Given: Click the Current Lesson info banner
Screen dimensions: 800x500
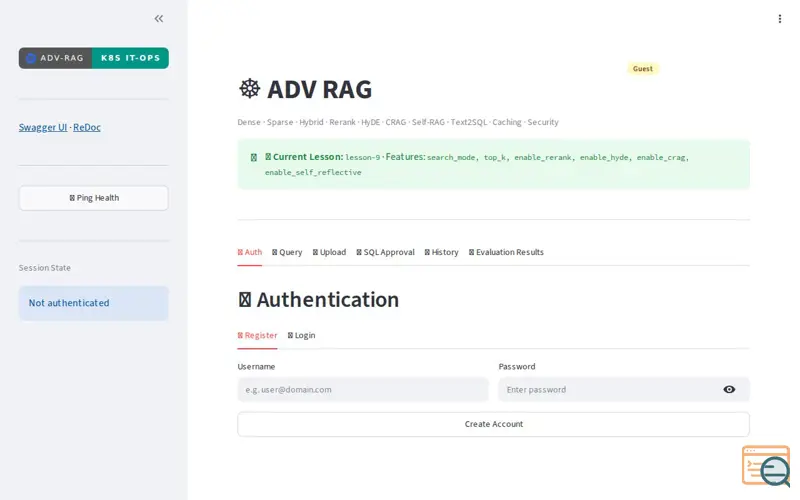Looking at the screenshot, I should 493,164.
